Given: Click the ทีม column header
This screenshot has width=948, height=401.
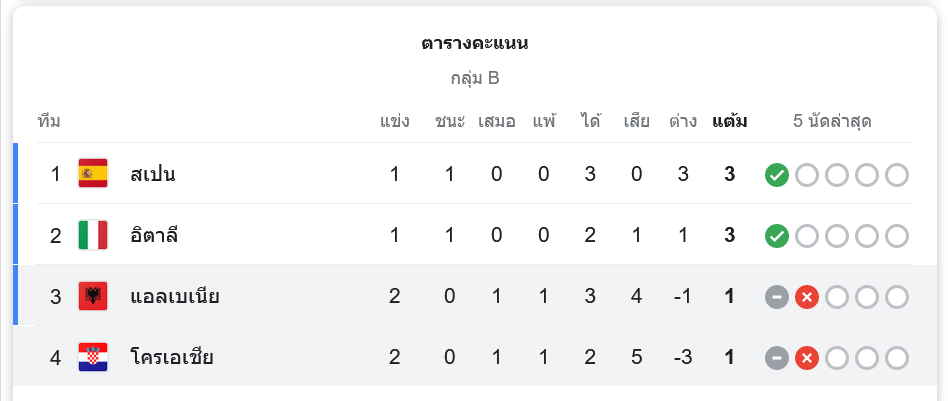Looking at the screenshot, I should tap(49, 121).
